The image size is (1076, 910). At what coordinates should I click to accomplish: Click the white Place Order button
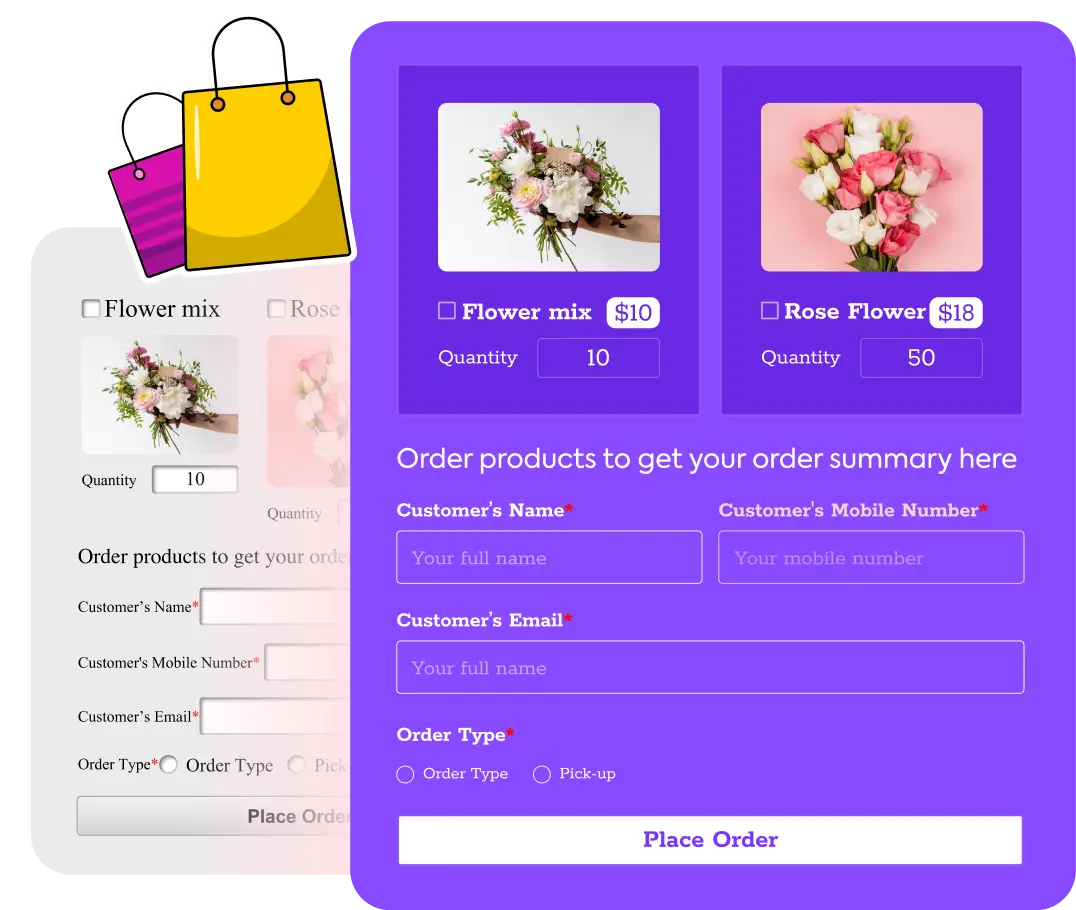click(710, 839)
